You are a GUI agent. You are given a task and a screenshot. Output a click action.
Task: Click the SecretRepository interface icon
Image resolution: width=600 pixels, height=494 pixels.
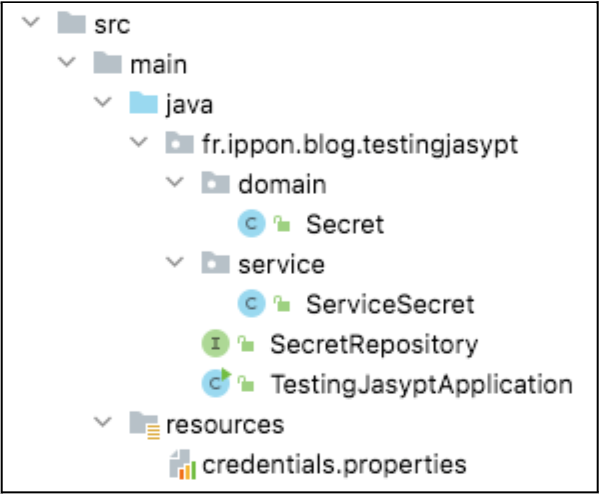216,344
